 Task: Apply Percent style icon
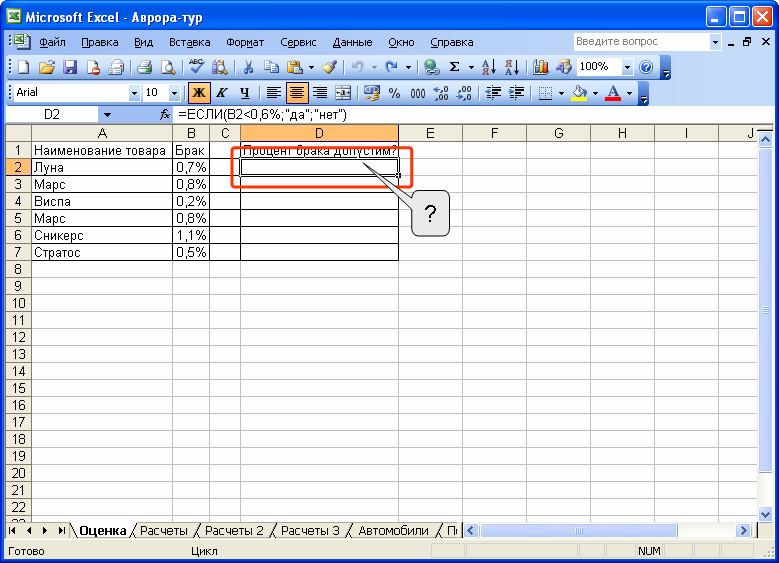pyautogui.click(x=394, y=93)
